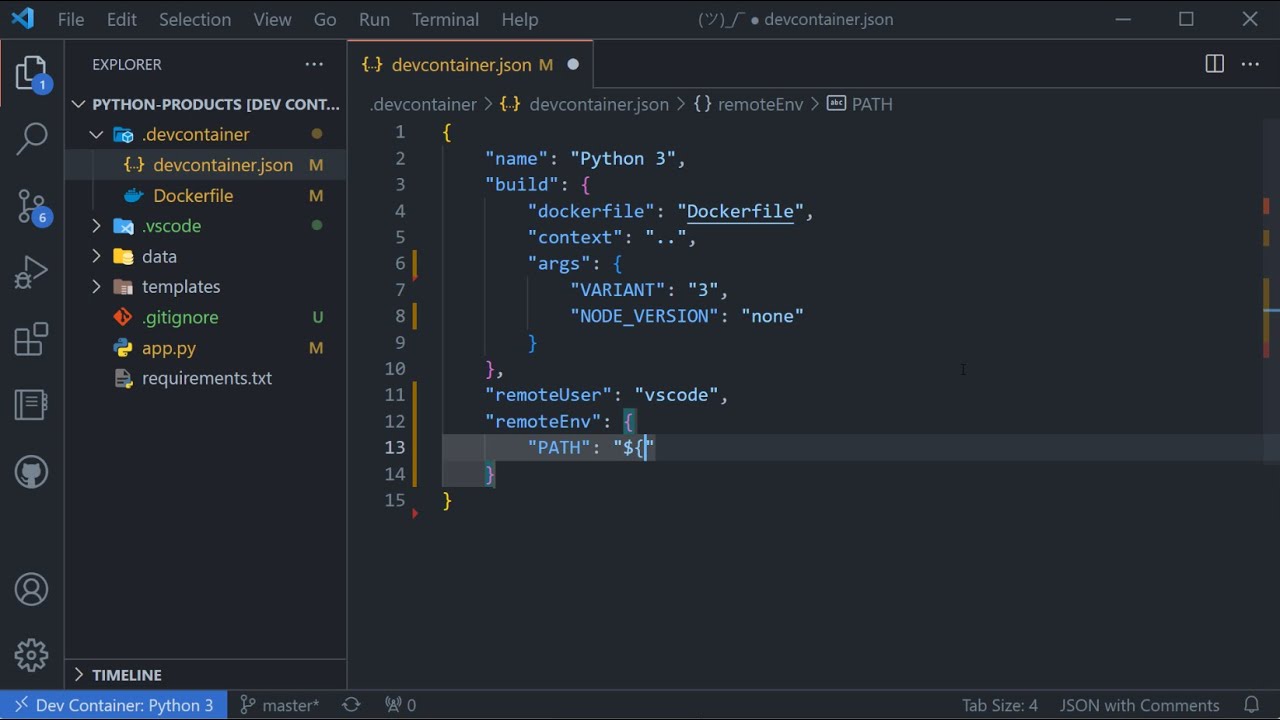
Task: Click line number 6 in the gutter
Action: point(400,263)
